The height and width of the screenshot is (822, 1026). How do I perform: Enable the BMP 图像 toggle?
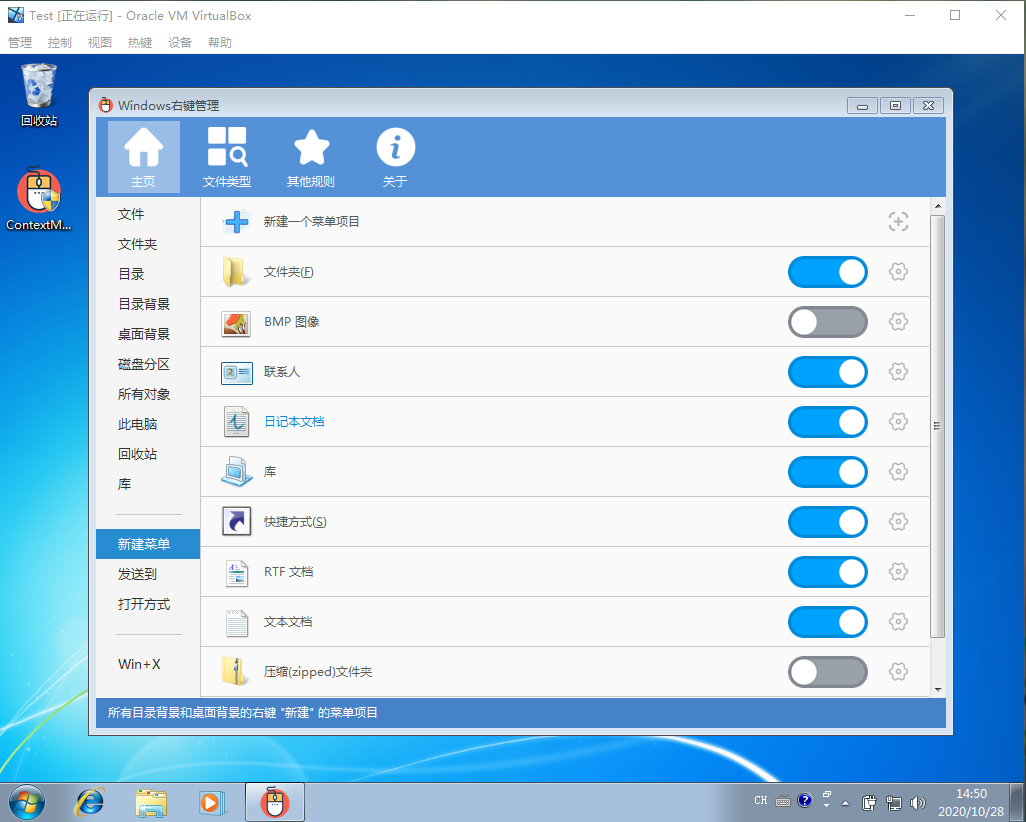point(827,322)
